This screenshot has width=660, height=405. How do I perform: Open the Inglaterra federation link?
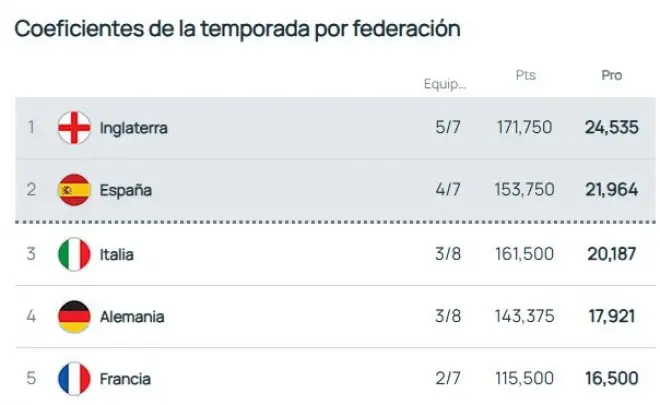(x=134, y=128)
